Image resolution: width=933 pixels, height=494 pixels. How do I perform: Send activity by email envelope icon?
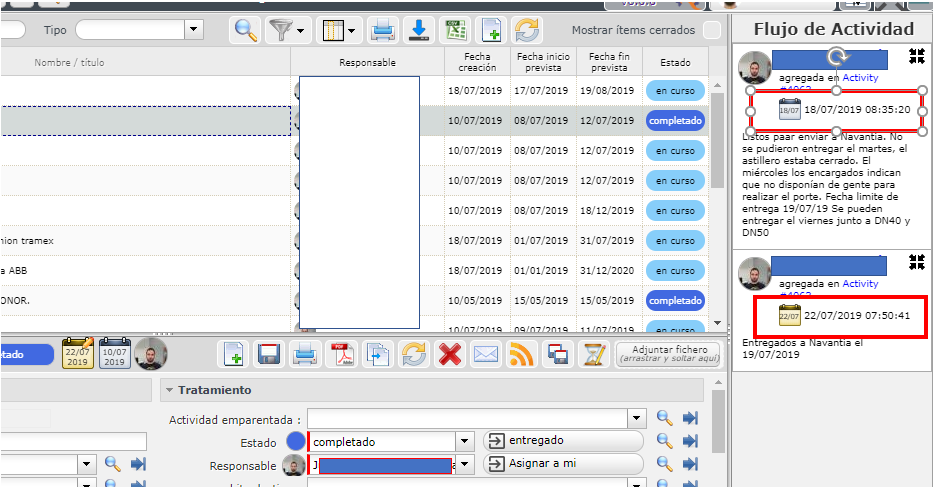[485, 354]
